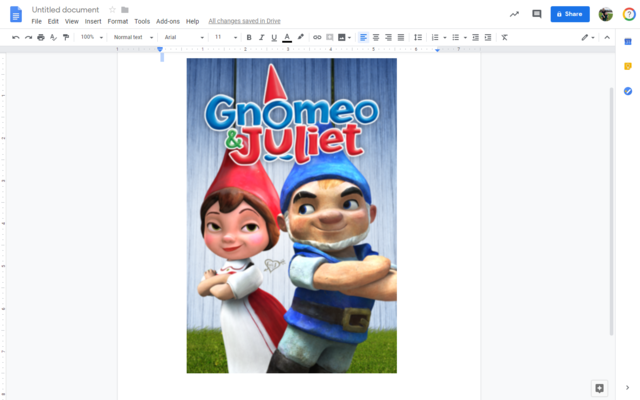
Task: Expand numbered list style dropdown arrow
Action: tap(445, 38)
